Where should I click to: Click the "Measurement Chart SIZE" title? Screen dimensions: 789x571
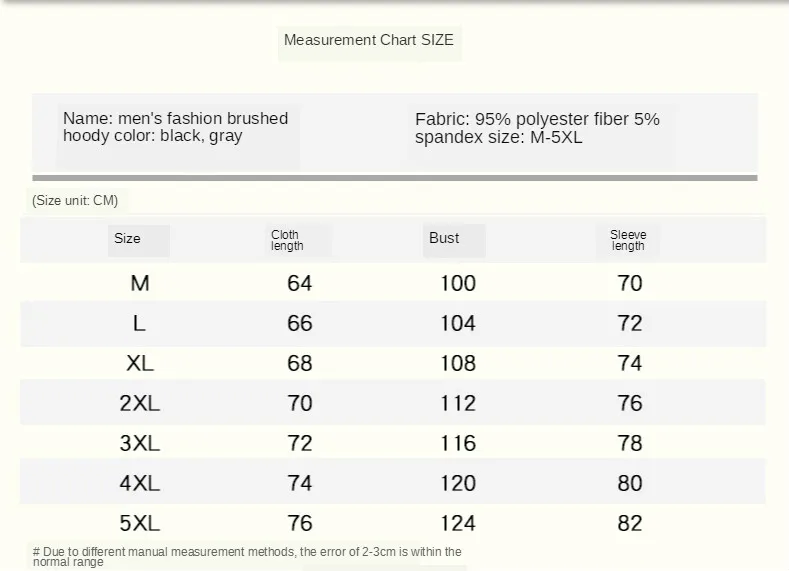coord(368,40)
